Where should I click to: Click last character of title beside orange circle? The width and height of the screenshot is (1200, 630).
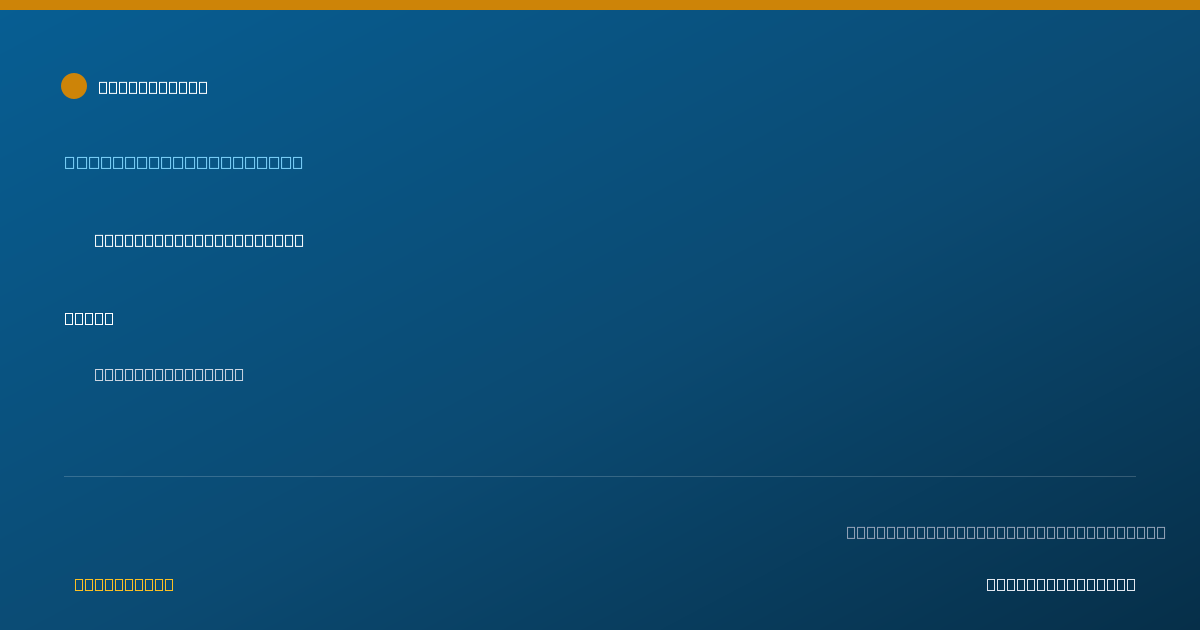pyautogui.click(x=203, y=87)
